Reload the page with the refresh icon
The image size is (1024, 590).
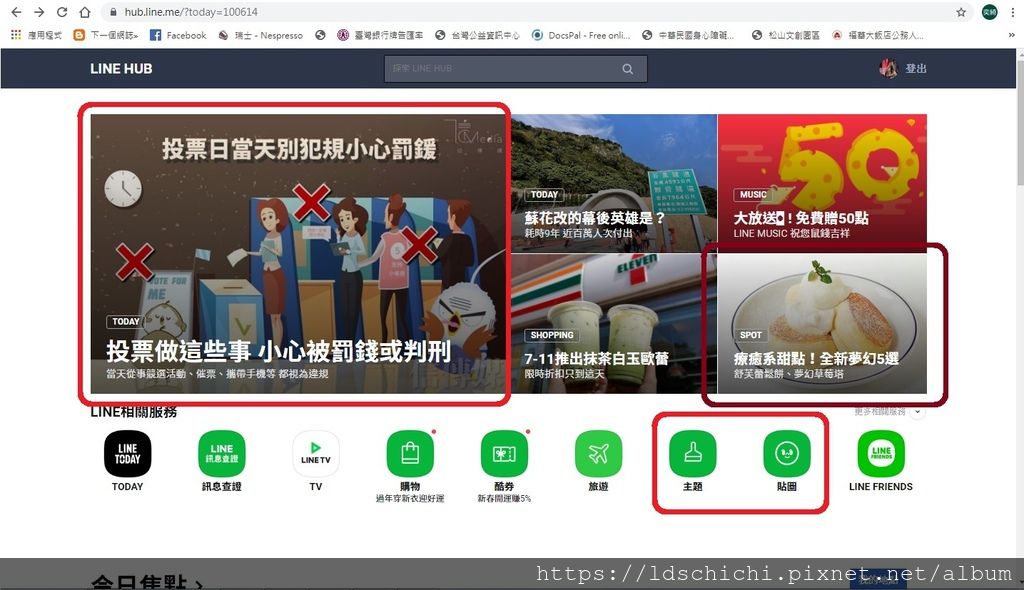61,12
